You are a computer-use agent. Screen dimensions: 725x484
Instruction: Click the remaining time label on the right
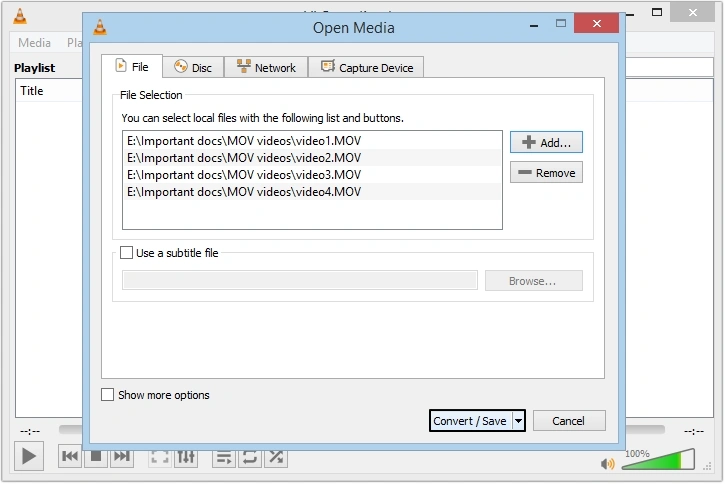point(694,432)
